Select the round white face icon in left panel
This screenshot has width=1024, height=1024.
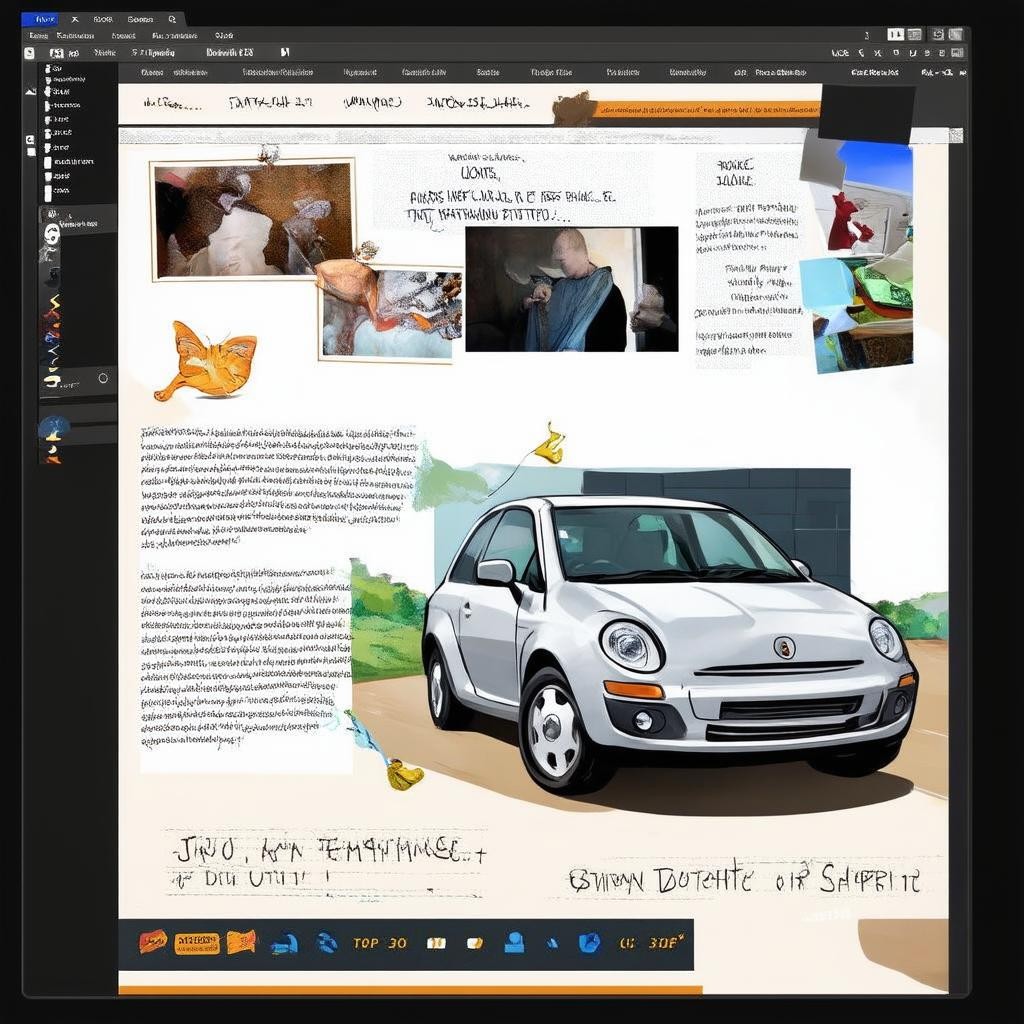click(52, 235)
